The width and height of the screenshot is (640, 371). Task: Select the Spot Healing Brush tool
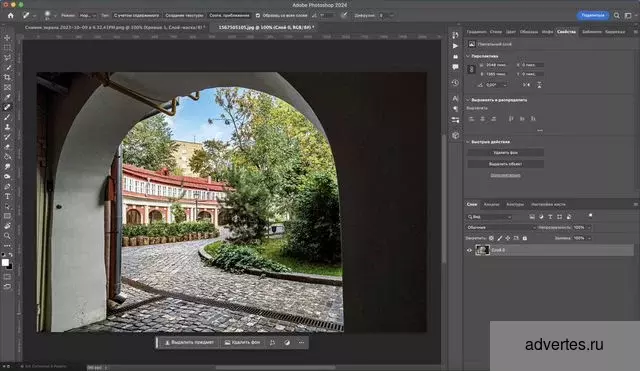[7, 107]
